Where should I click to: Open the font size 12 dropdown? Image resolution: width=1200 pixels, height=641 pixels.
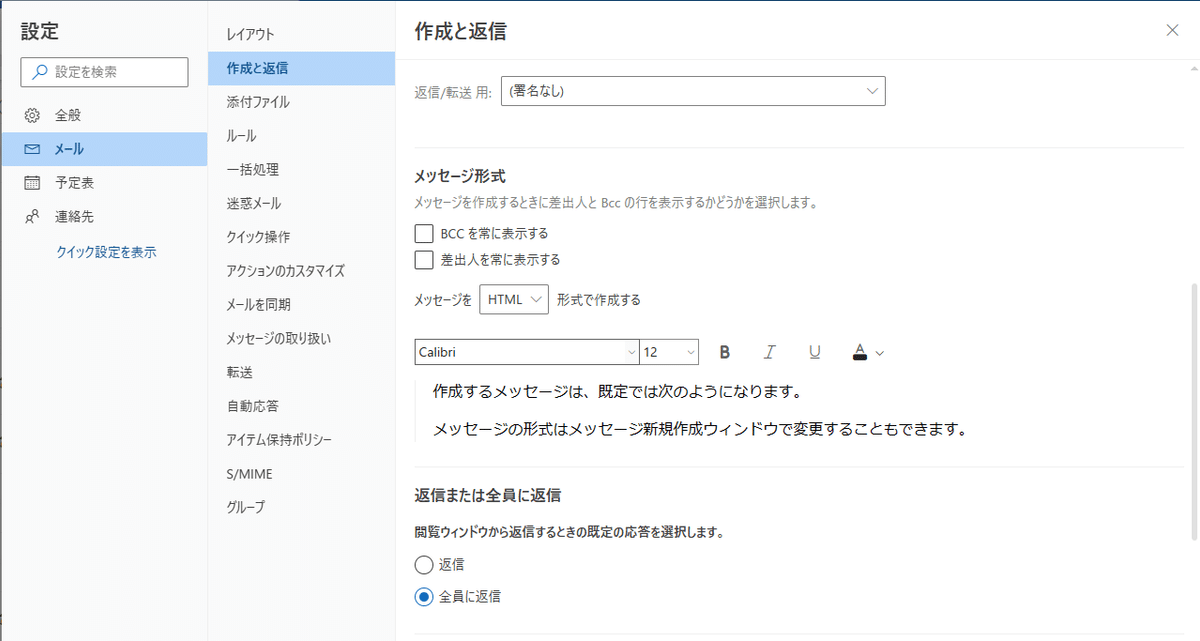(669, 352)
